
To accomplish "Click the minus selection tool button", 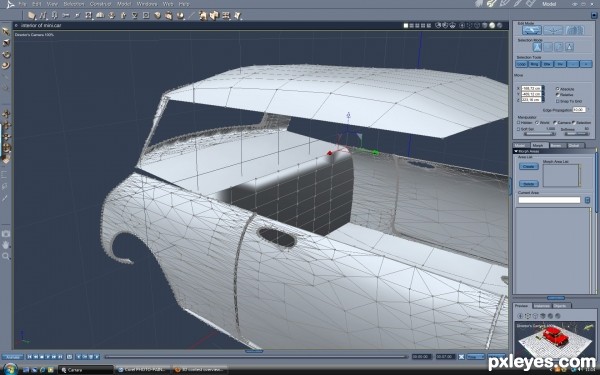I will [x=573, y=64].
